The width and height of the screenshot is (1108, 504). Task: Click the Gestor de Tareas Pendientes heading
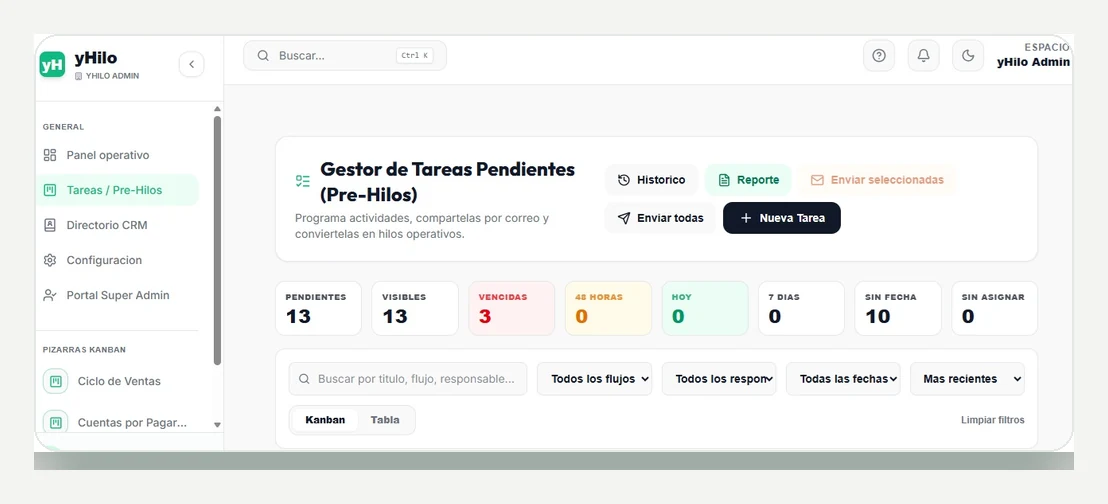point(447,182)
